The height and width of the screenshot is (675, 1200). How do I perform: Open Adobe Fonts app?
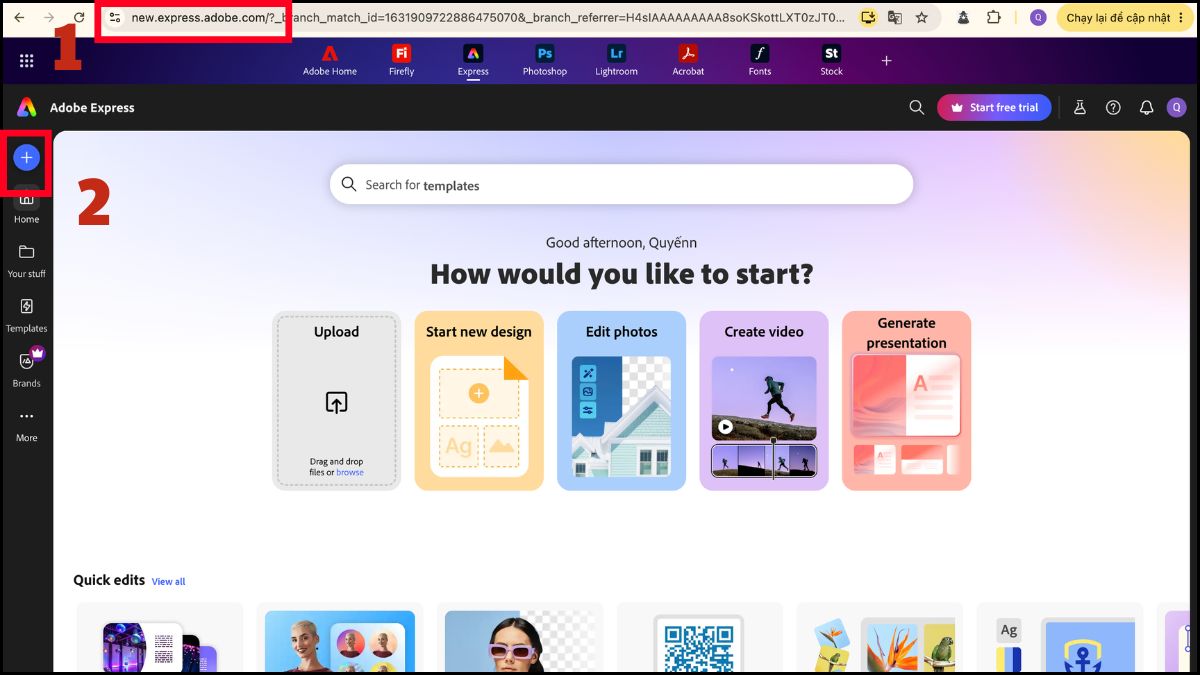pyautogui.click(x=760, y=60)
